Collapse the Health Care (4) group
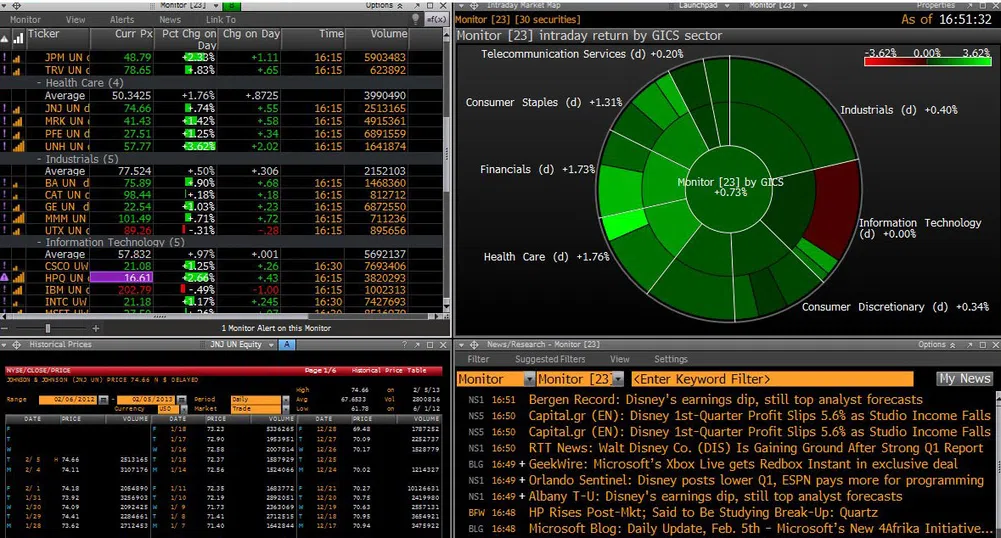The width and height of the screenshot is (1001, 538). [39, 83]
